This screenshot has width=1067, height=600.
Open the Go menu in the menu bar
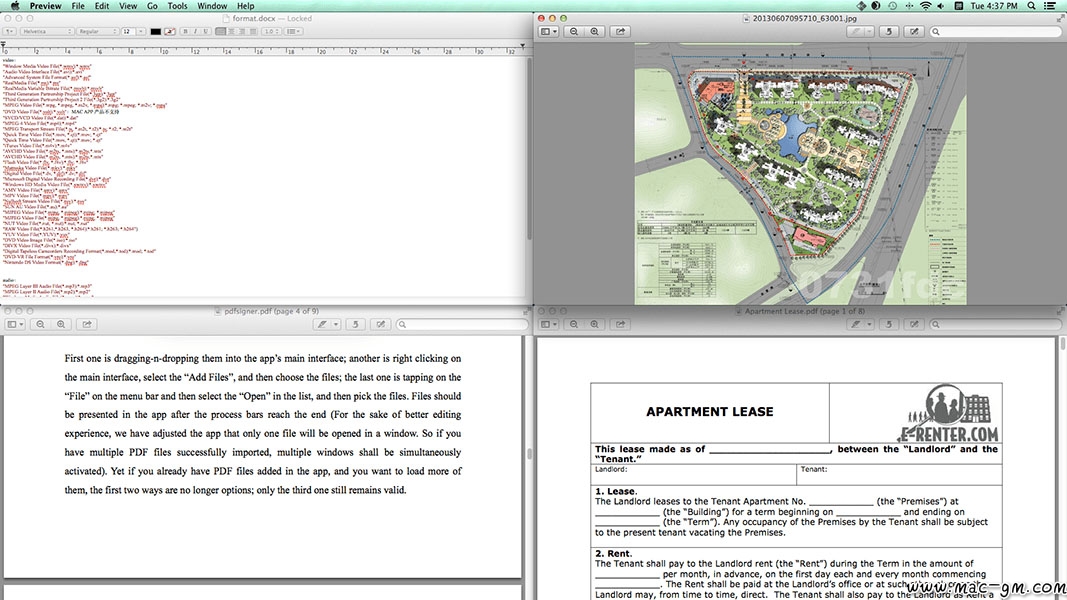[x=152, y=6]
